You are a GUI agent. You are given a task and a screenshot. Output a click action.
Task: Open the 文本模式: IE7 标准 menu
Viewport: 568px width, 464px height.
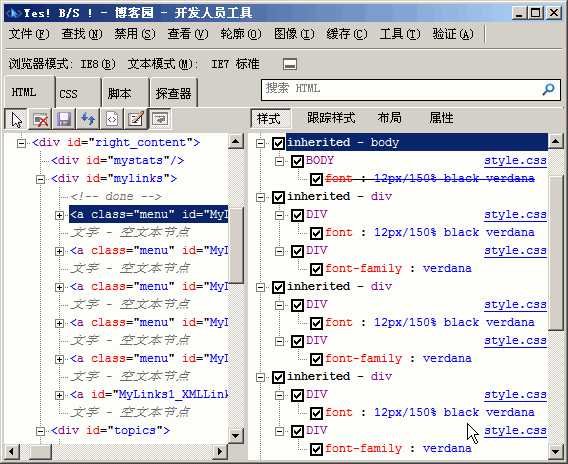(194, 64)
